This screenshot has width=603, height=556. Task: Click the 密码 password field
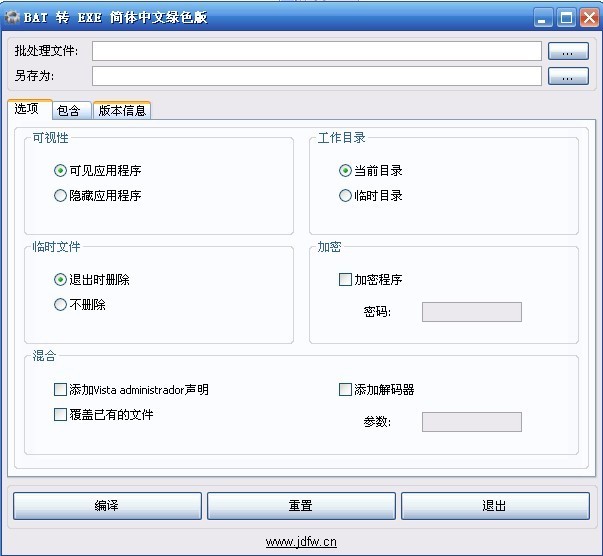(x=472, y=312)
